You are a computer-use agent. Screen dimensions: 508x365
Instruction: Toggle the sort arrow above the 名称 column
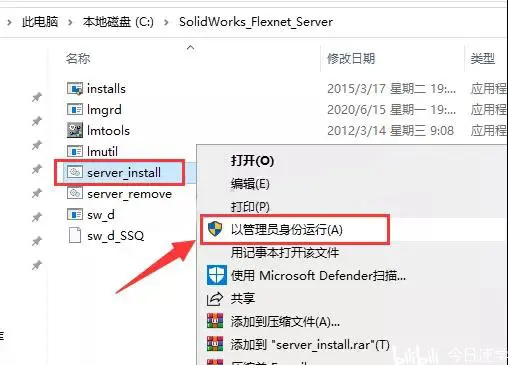[x=190, y=48]
